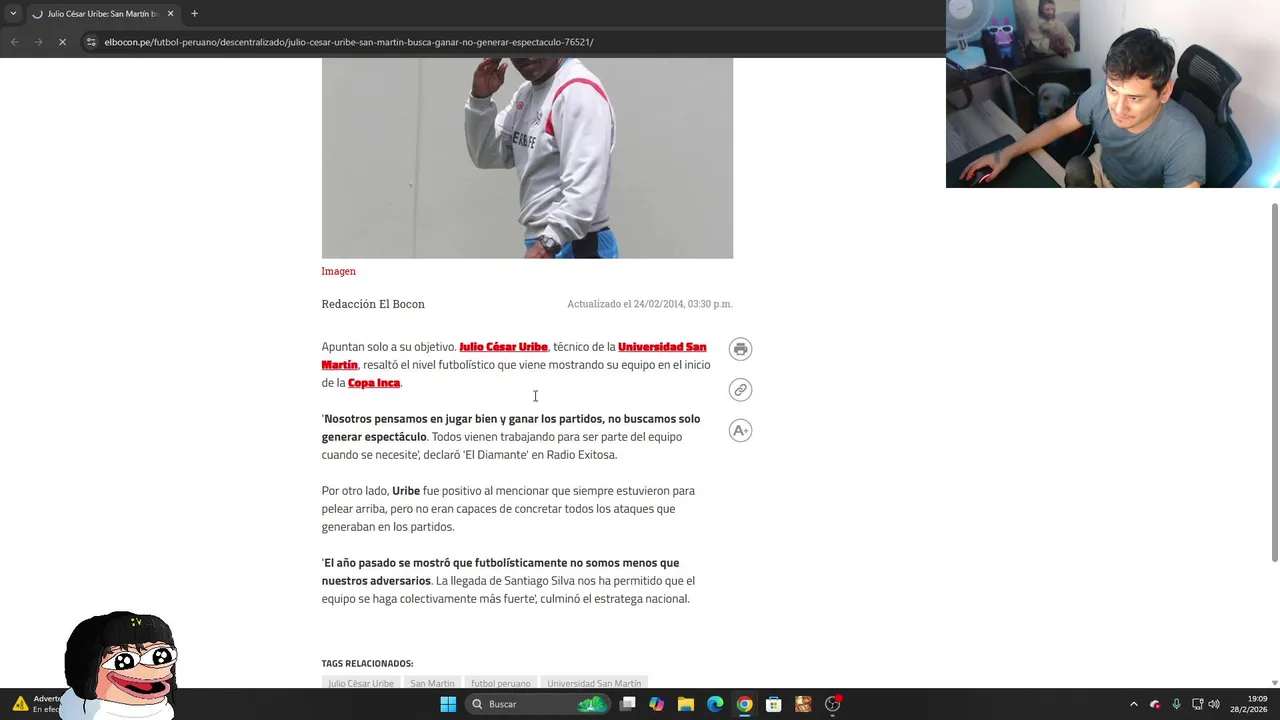
Task: Click the page vertical scrollbar thumb
Action: tap(1274, 382)
